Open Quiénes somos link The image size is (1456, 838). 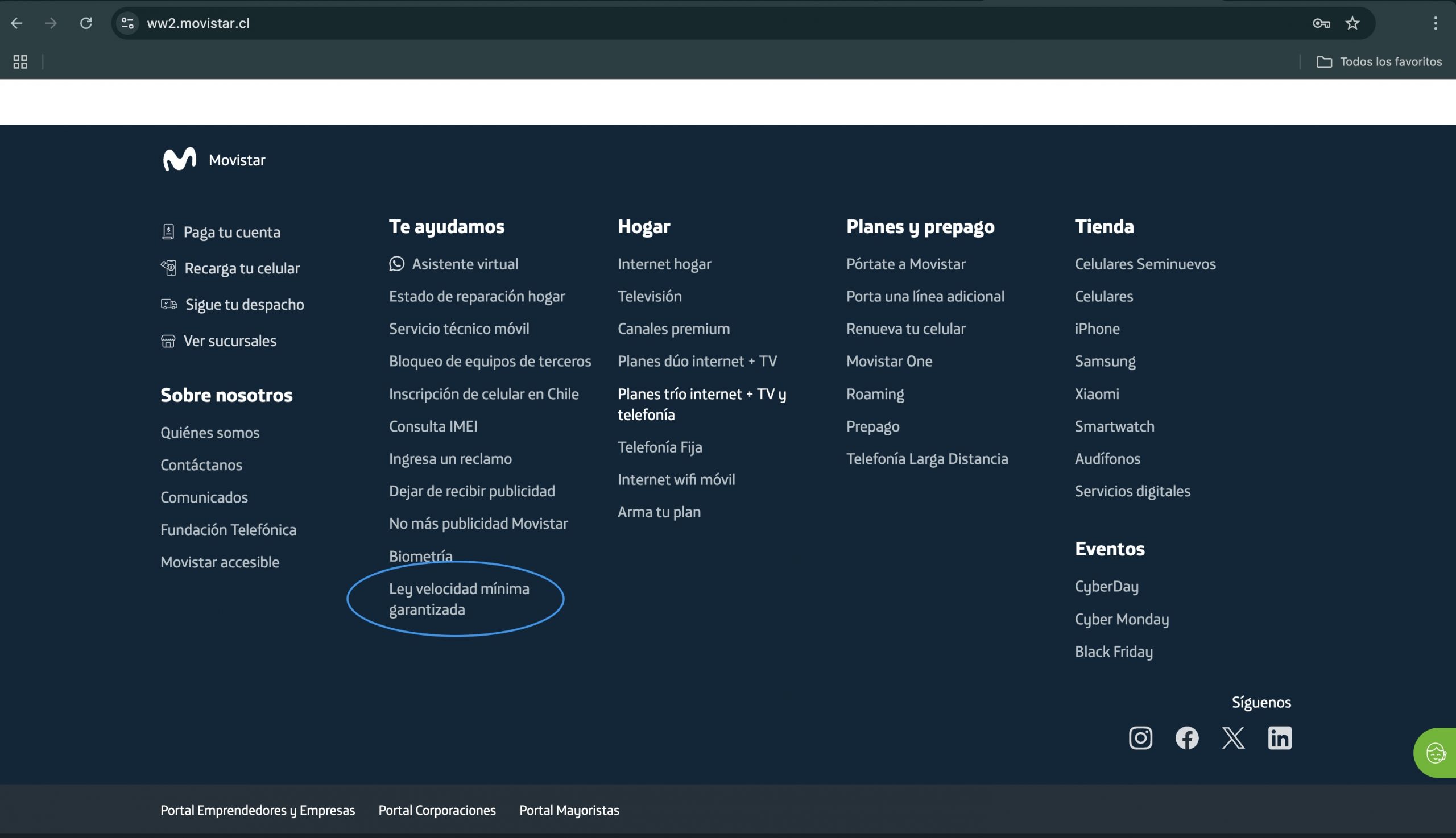210,432
